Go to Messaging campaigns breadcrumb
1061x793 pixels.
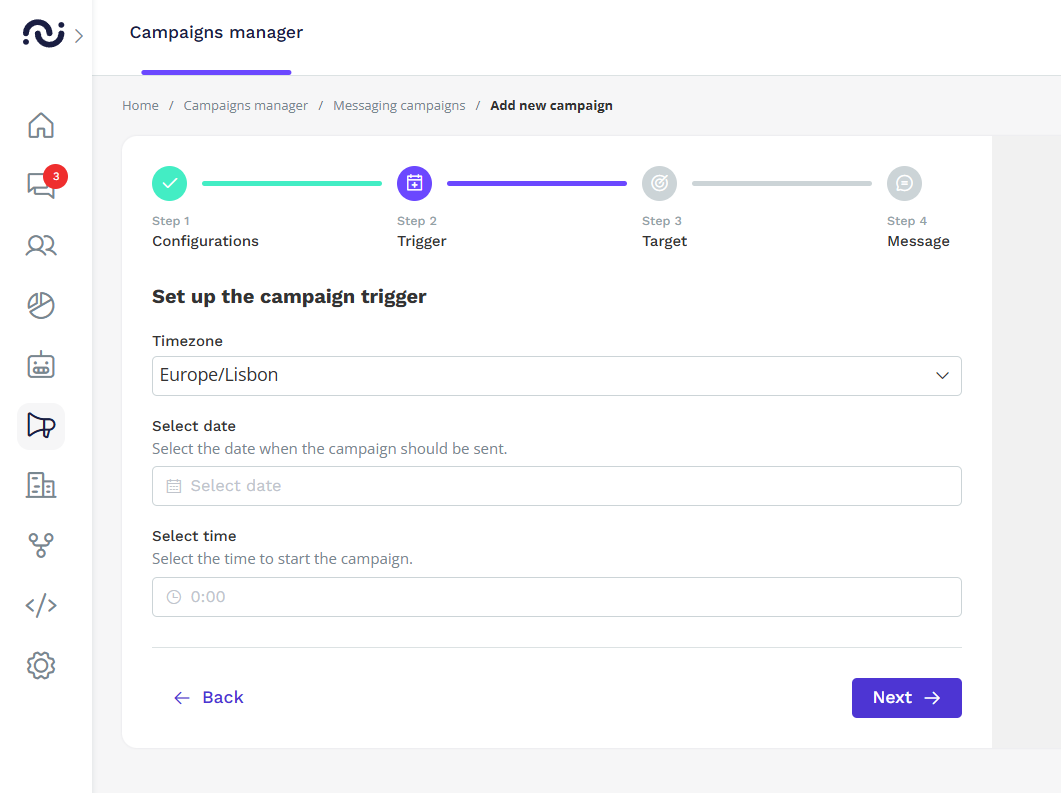tap(399, 105)
